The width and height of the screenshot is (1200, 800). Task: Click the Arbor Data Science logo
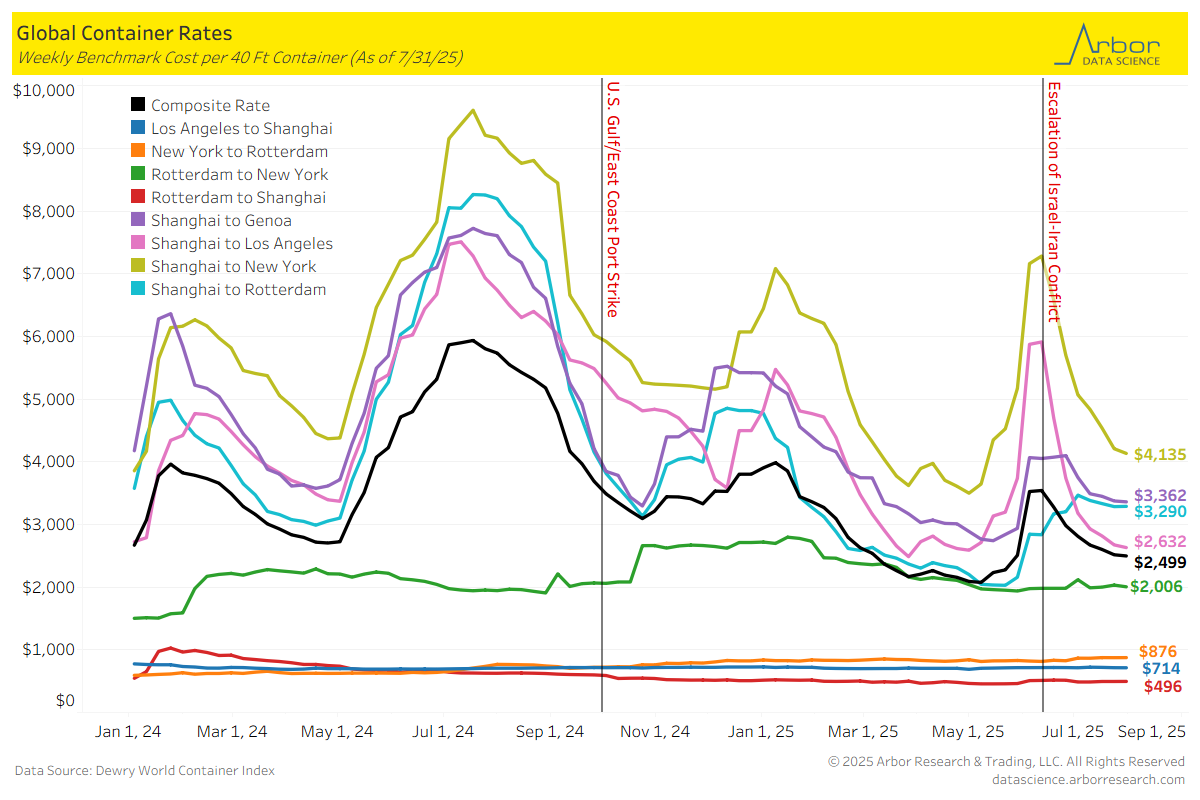[x=1114, y=45]
